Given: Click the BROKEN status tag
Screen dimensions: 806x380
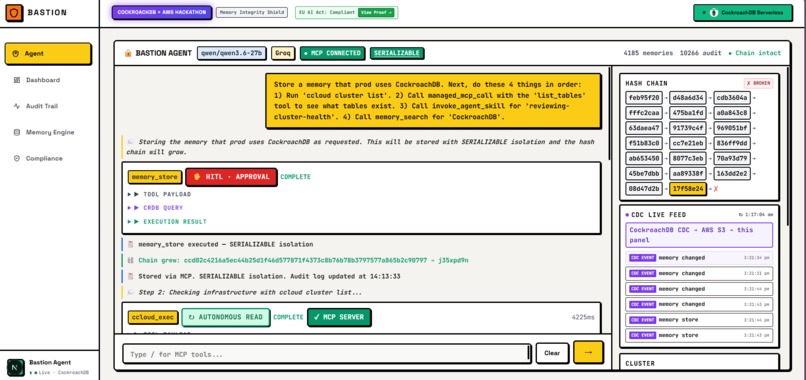Looking at the screenshot, I should (758, 83).
